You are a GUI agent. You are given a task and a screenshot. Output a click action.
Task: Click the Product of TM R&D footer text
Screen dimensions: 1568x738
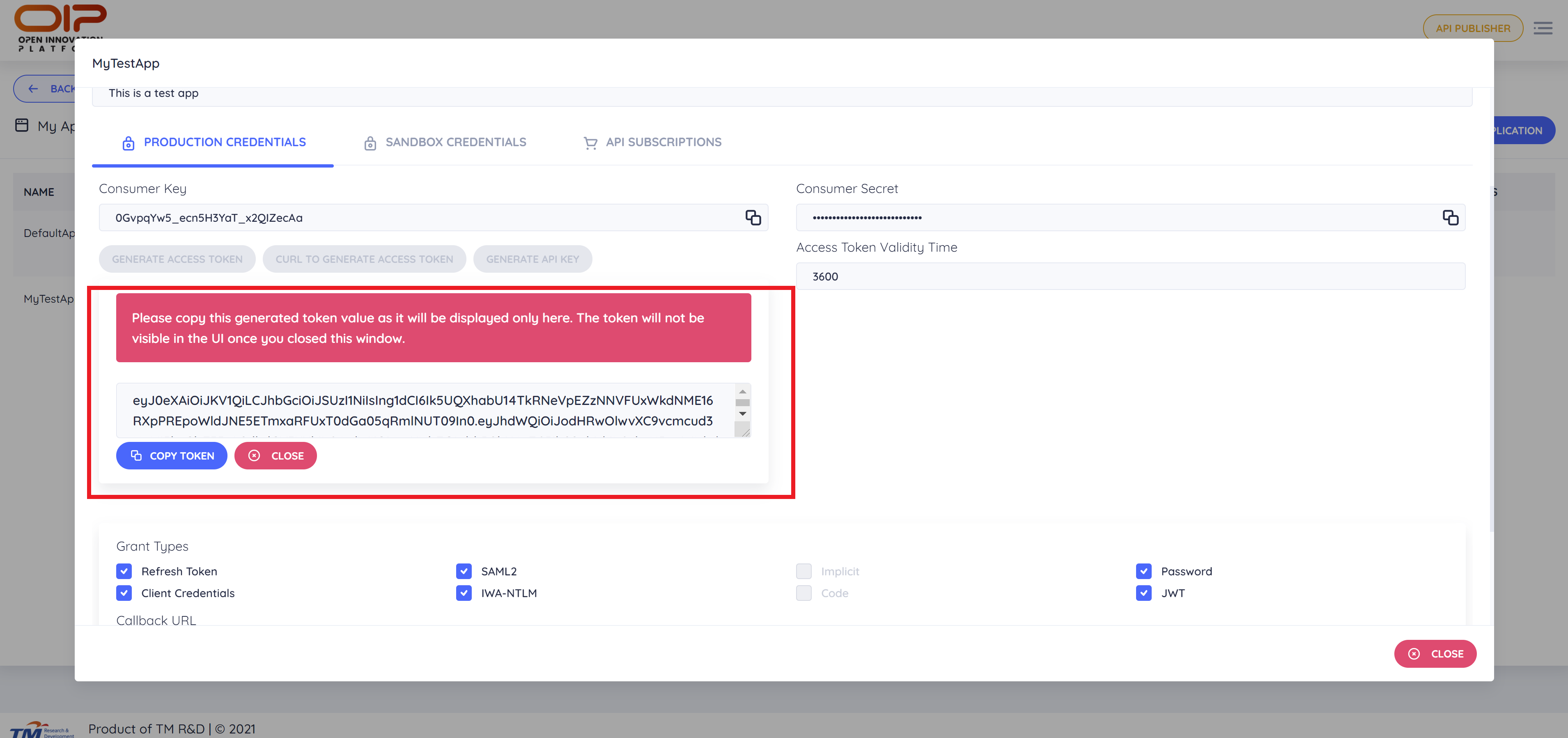[x=172, y=729]
